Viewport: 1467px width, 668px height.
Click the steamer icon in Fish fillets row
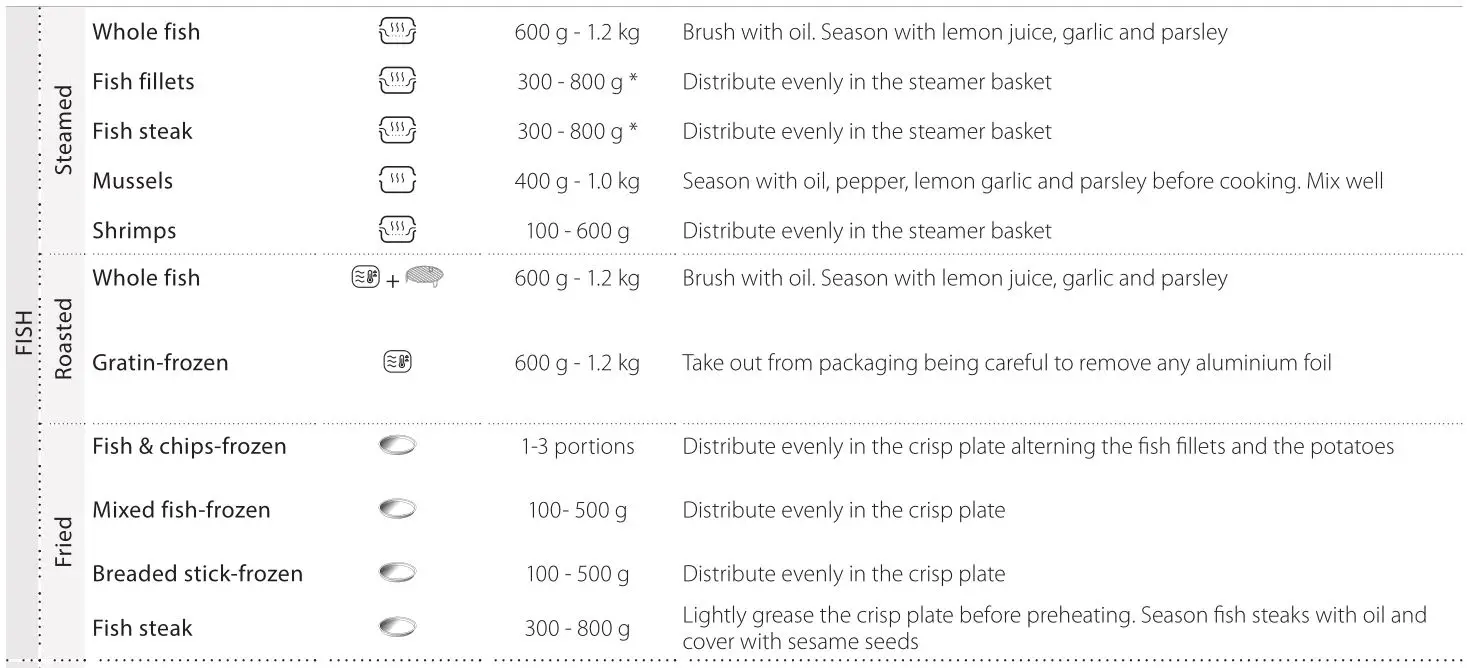coord(397,82)
